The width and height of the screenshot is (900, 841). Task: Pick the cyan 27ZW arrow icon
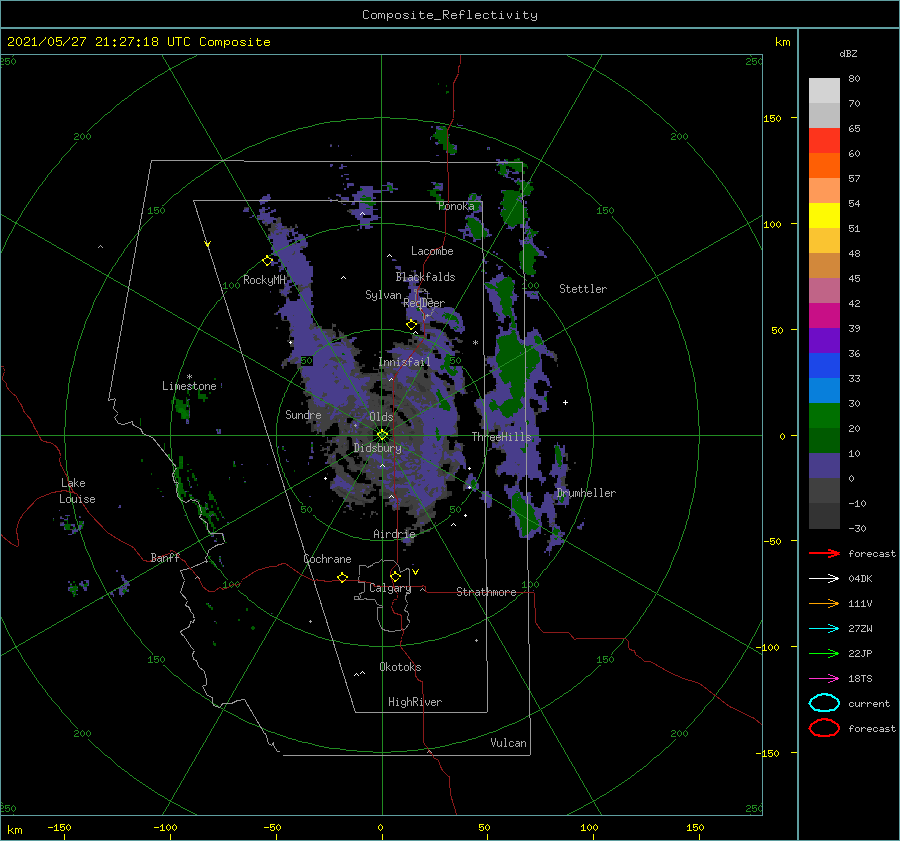[x=824, y=629]
